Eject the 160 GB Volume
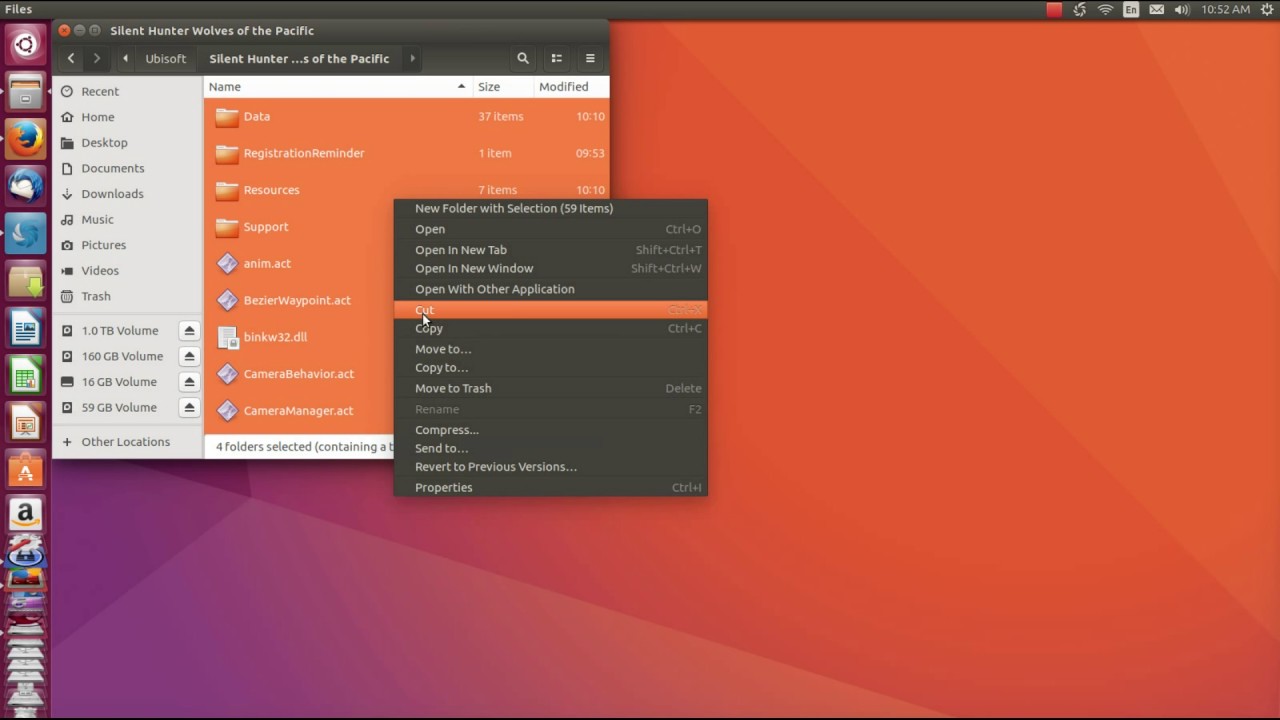1280x720 pixels. (189, 356)
